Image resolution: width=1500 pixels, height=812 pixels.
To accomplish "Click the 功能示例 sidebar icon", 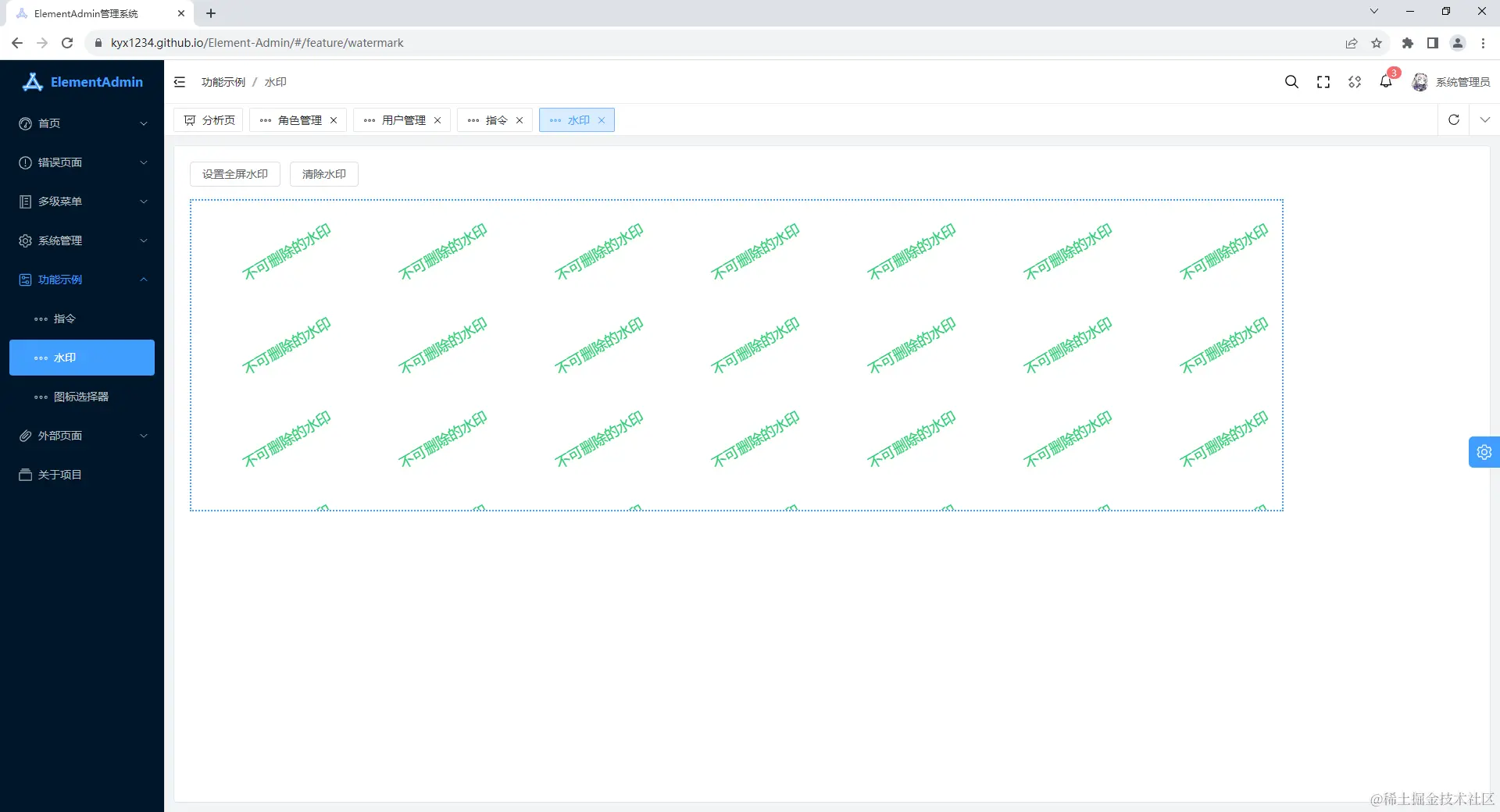I will pyautogui.click(x=25, y=280).
